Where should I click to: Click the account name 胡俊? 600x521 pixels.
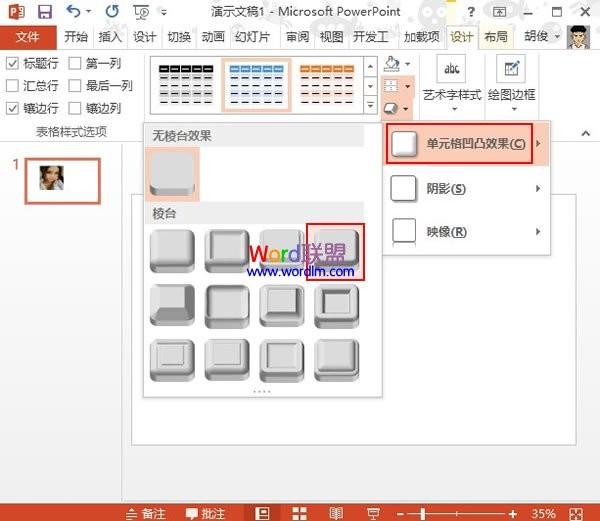pos(536,36)
